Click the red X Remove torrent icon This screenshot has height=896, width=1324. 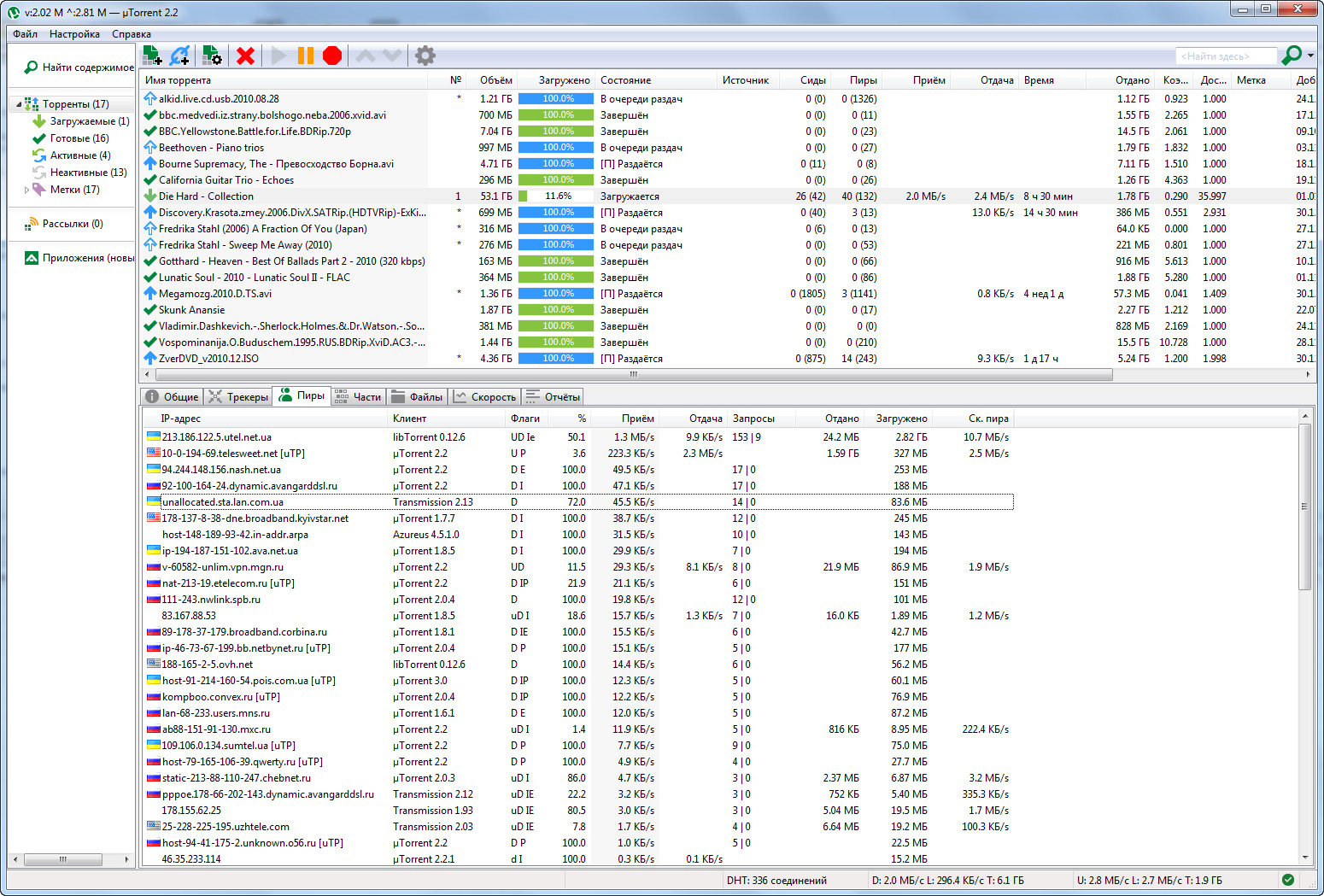245,56
